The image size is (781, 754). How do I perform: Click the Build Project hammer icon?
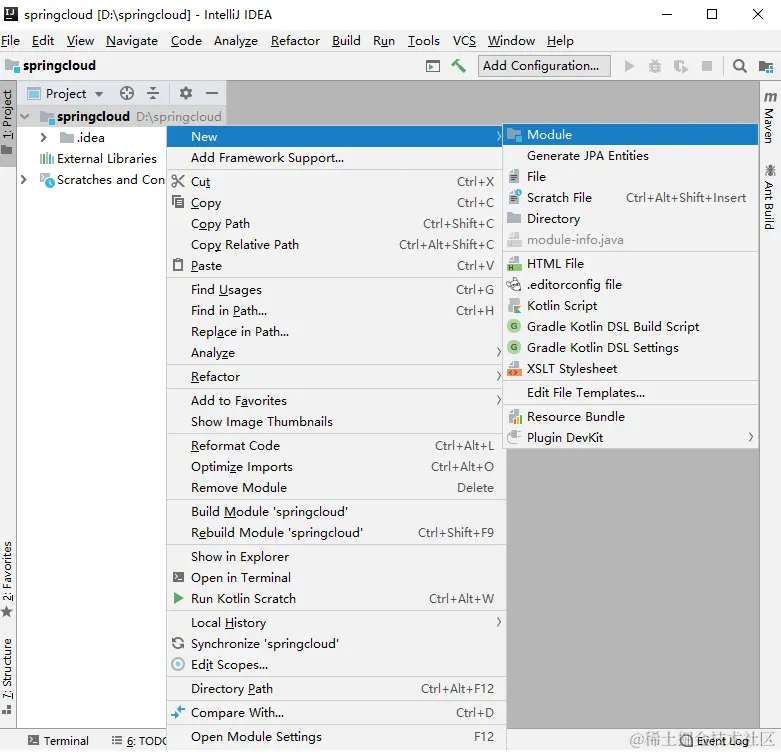[458, 66]
